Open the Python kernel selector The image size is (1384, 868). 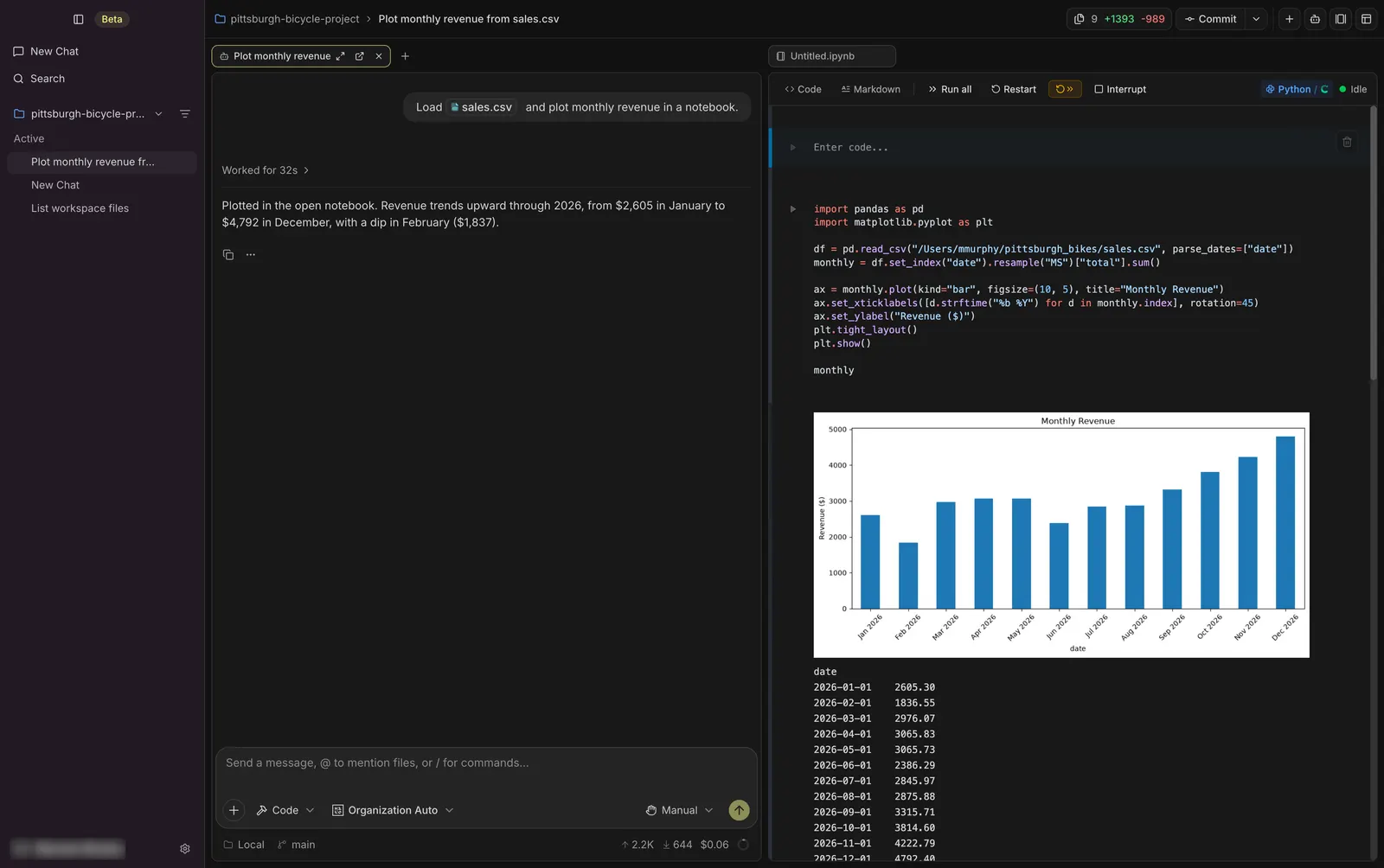coord(1296,89)
